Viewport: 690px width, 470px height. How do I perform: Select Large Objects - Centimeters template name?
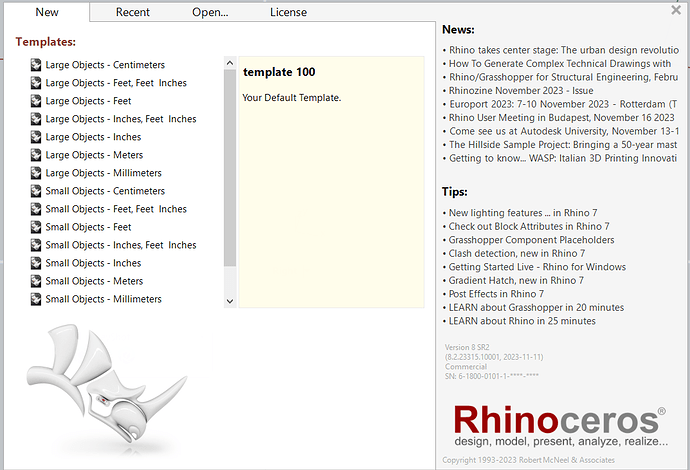(105, 65)
